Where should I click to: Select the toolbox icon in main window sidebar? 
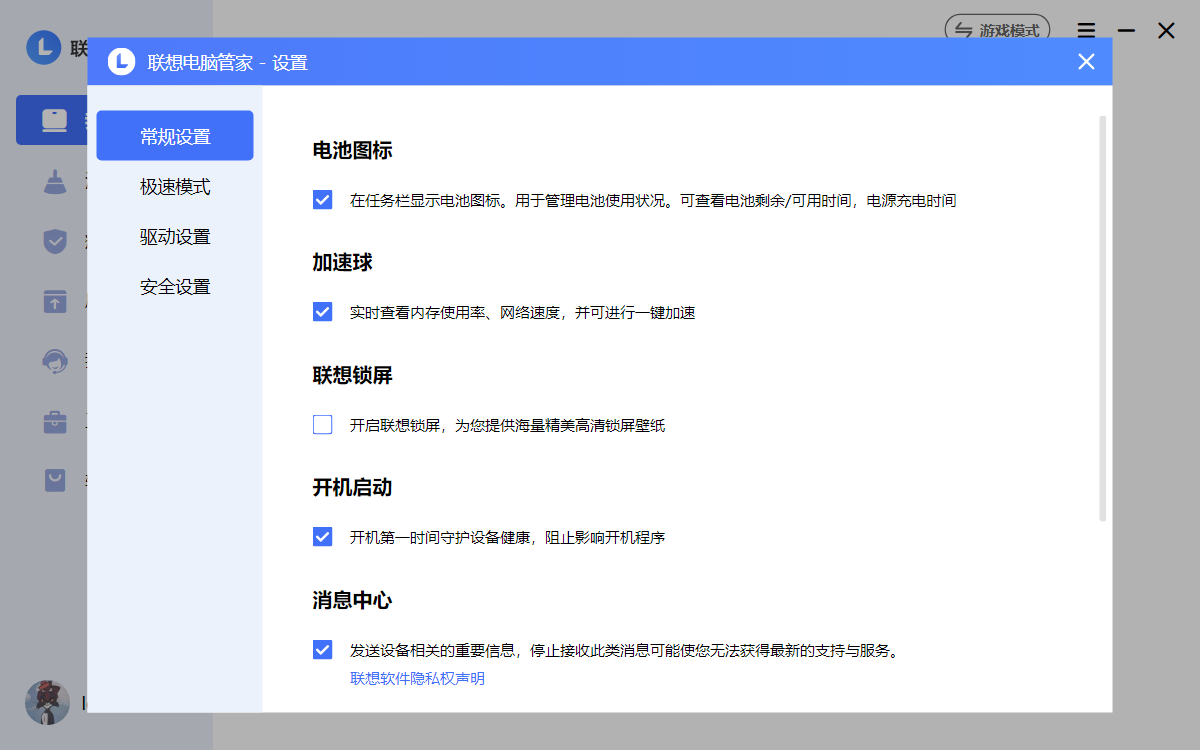click(54, 421)
